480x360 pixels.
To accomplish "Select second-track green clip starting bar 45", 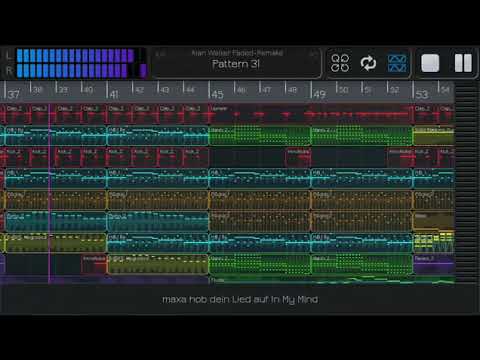I will pyautogui.click(x=260, y=135).
